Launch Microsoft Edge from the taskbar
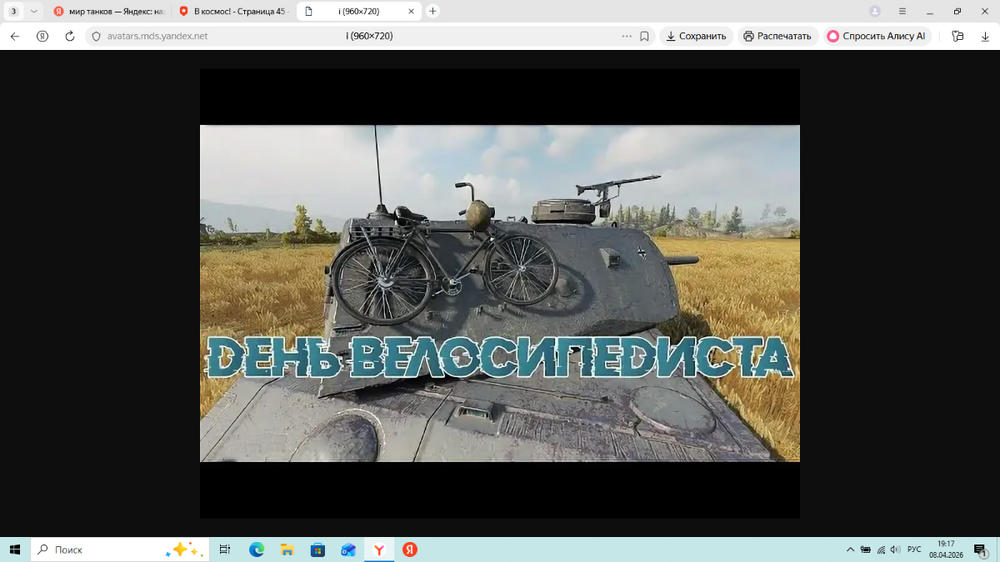This screenshot has height=562, width=1000. pyautogui.click(x=256, y=549)
